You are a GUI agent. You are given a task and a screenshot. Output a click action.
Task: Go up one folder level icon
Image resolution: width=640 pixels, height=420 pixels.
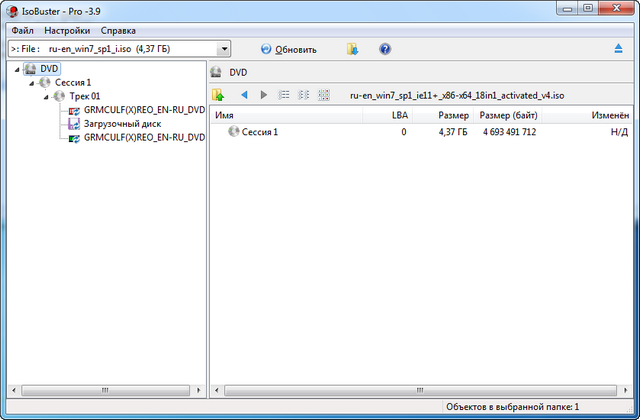tap(218, 95)
